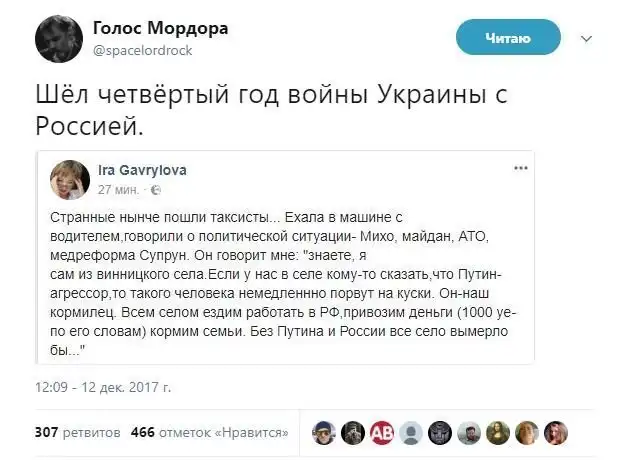Click the red AB liker avatar
Screen dimensions: 627x460
(381, 432)
